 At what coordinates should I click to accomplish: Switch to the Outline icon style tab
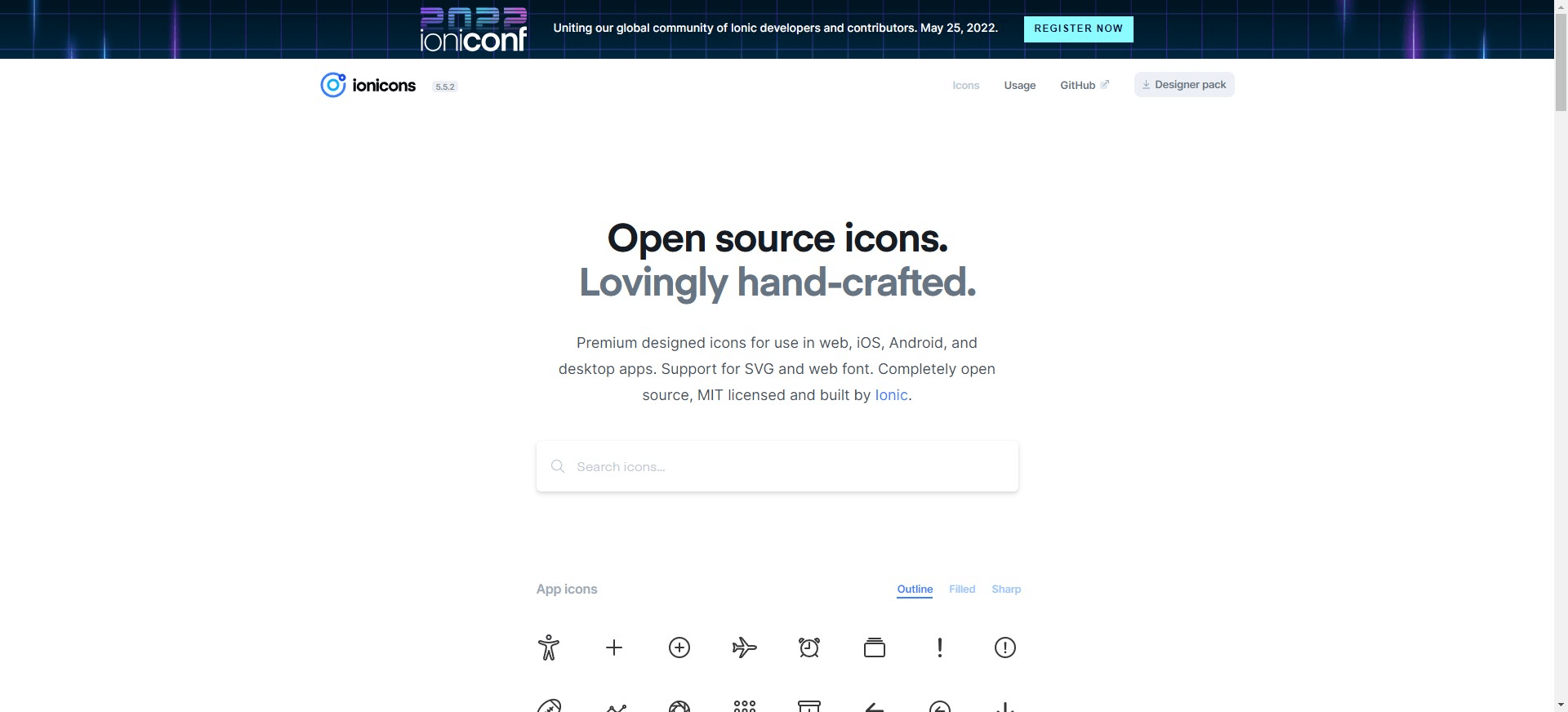(x=915, y=590)
